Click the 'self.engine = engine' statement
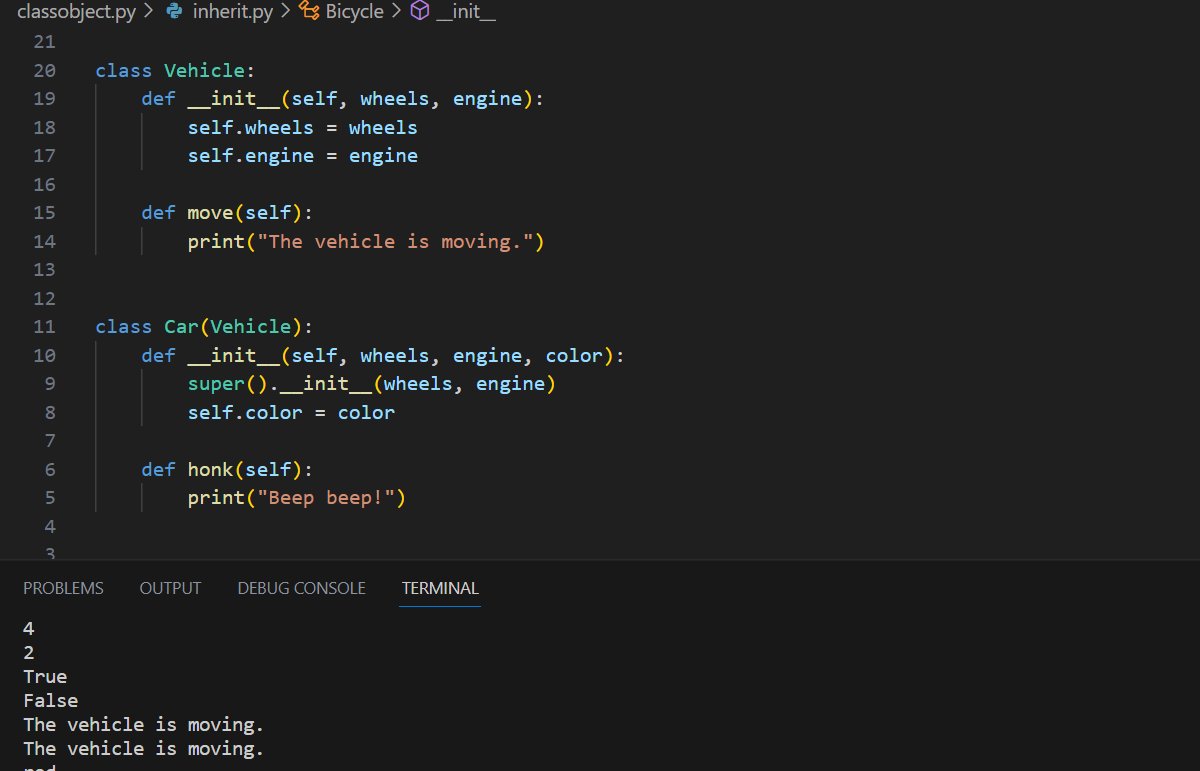The image size is (1200, 771). pos(303,155)
